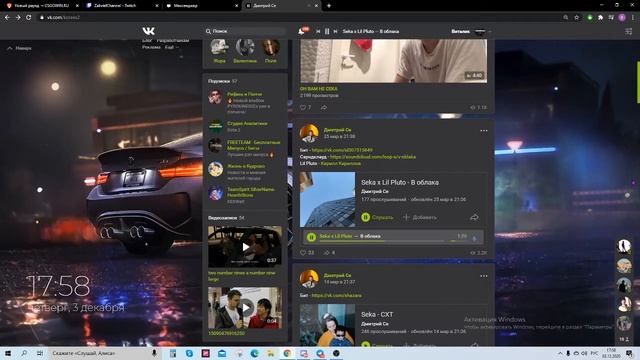Open the Seka - СХТ playlist title
Viewport: 640px width, 360px height.
377,315
